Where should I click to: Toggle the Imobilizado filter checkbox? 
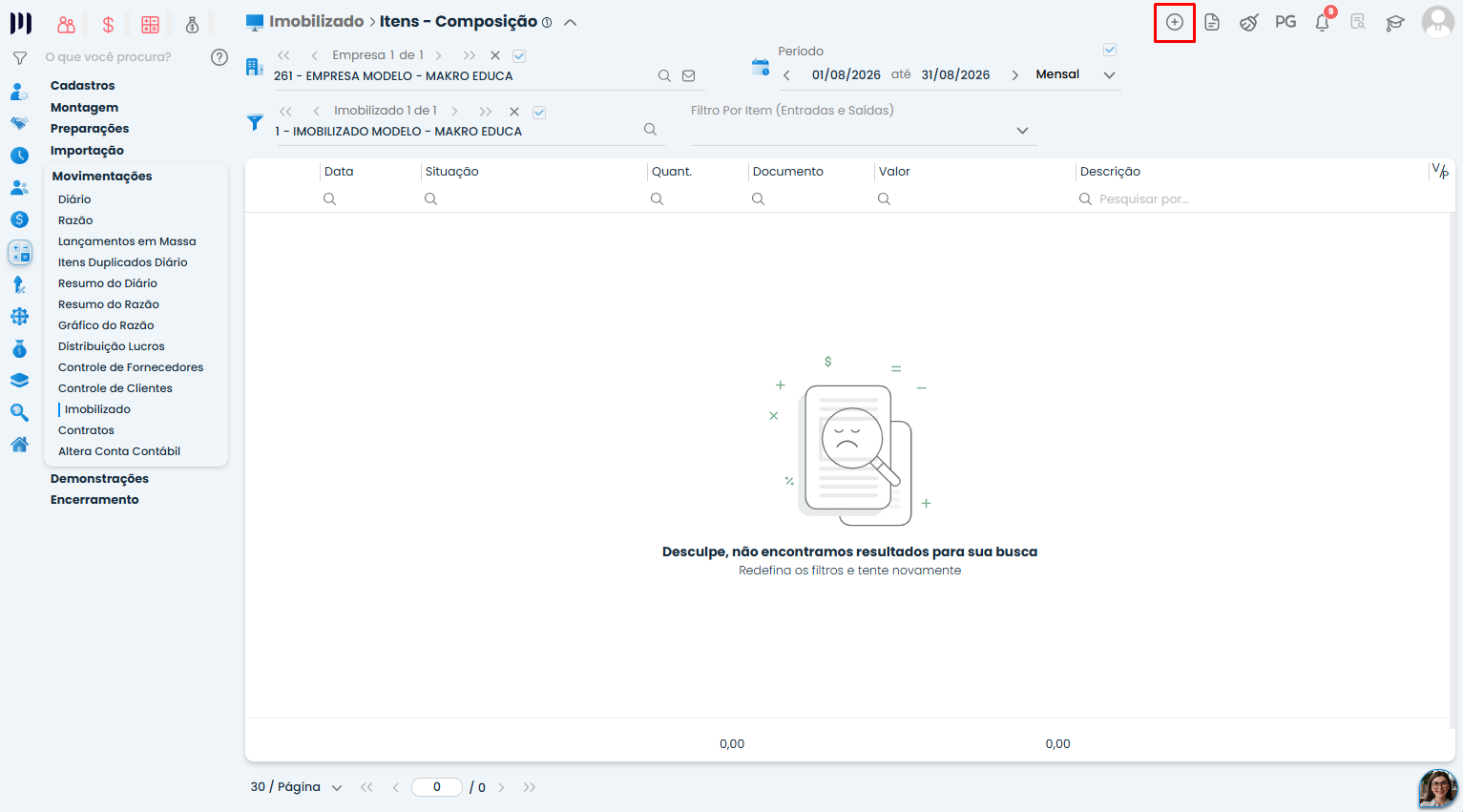pos(539,113)
